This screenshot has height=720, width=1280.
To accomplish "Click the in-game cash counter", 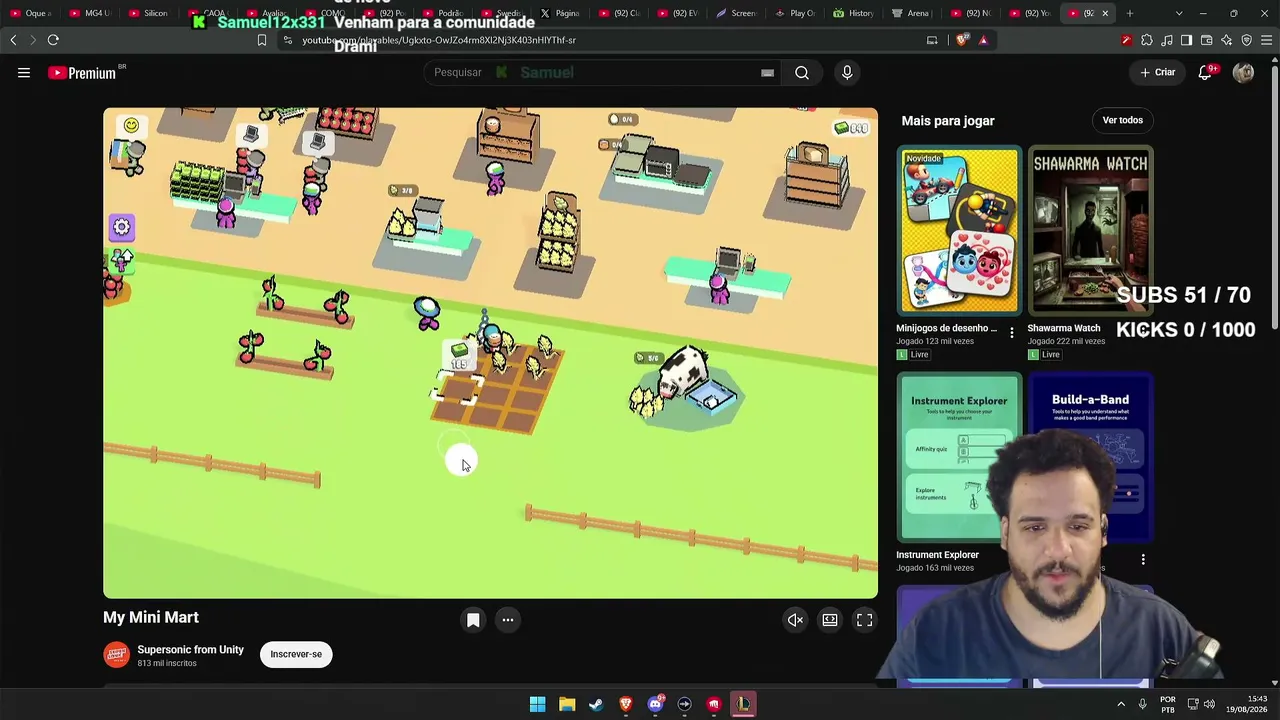I will coord(851,128).
